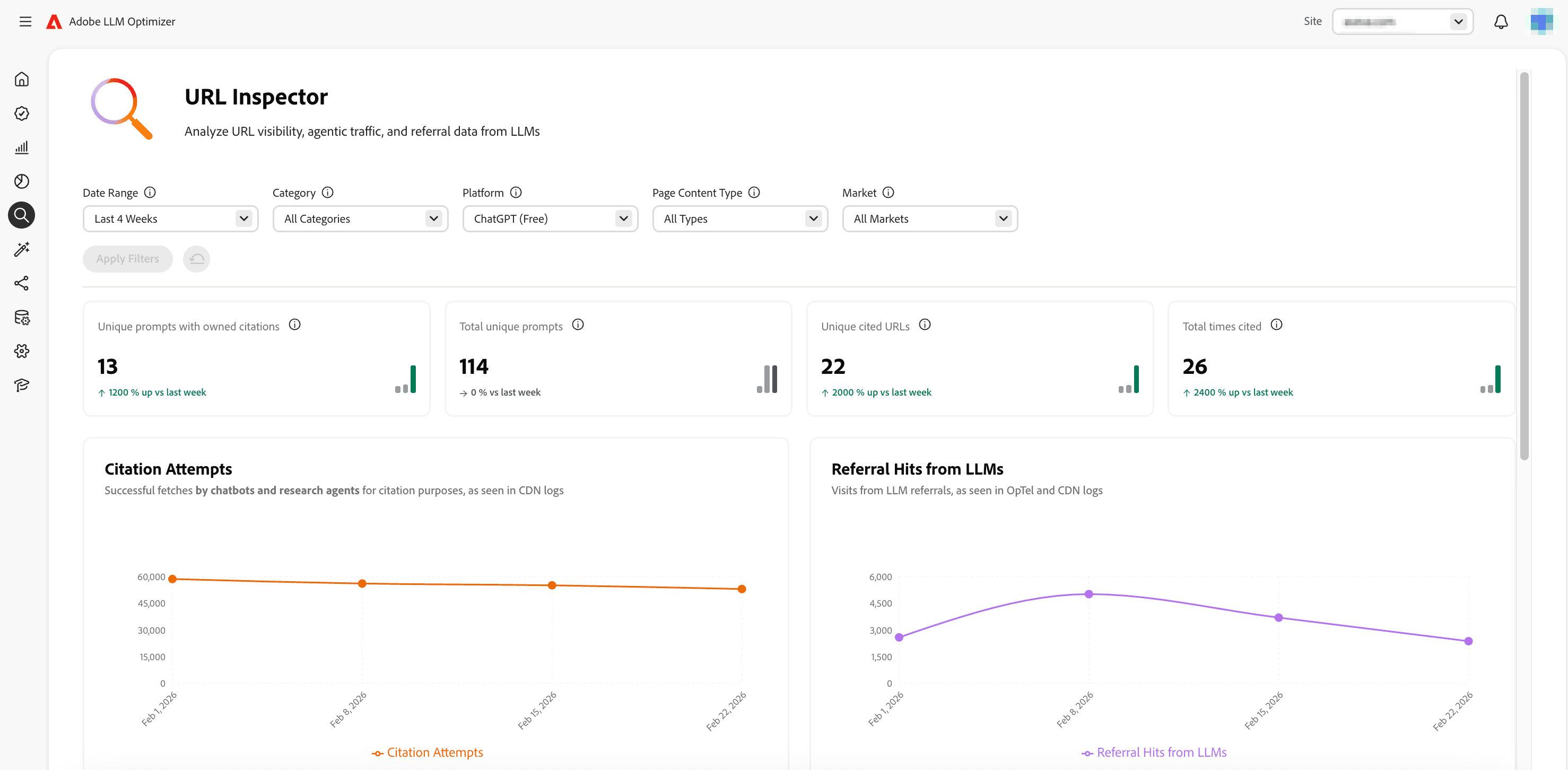Click the Feb 1 Referral Hits data point
Screen dimensions: 1568x770
pyautogui.click(x=899, y=638)
